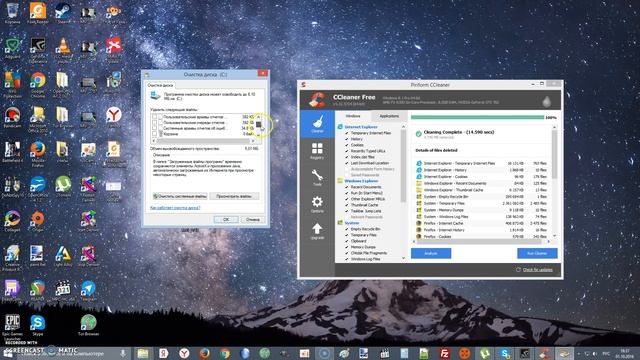Click the Yandex browser icon in the taskbar
The image size is (640, 360).
[x=184, y=353]
